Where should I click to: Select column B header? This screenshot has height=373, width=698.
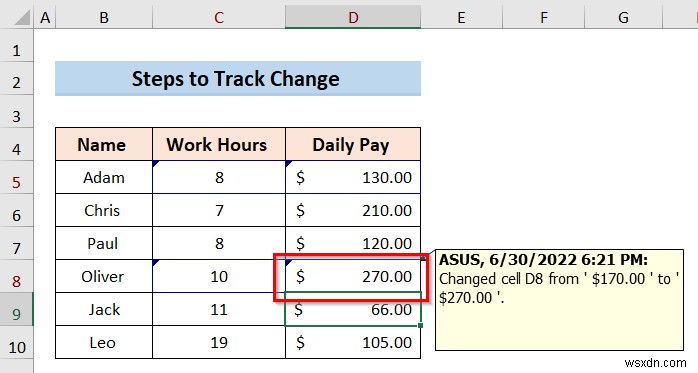point(104,18)
